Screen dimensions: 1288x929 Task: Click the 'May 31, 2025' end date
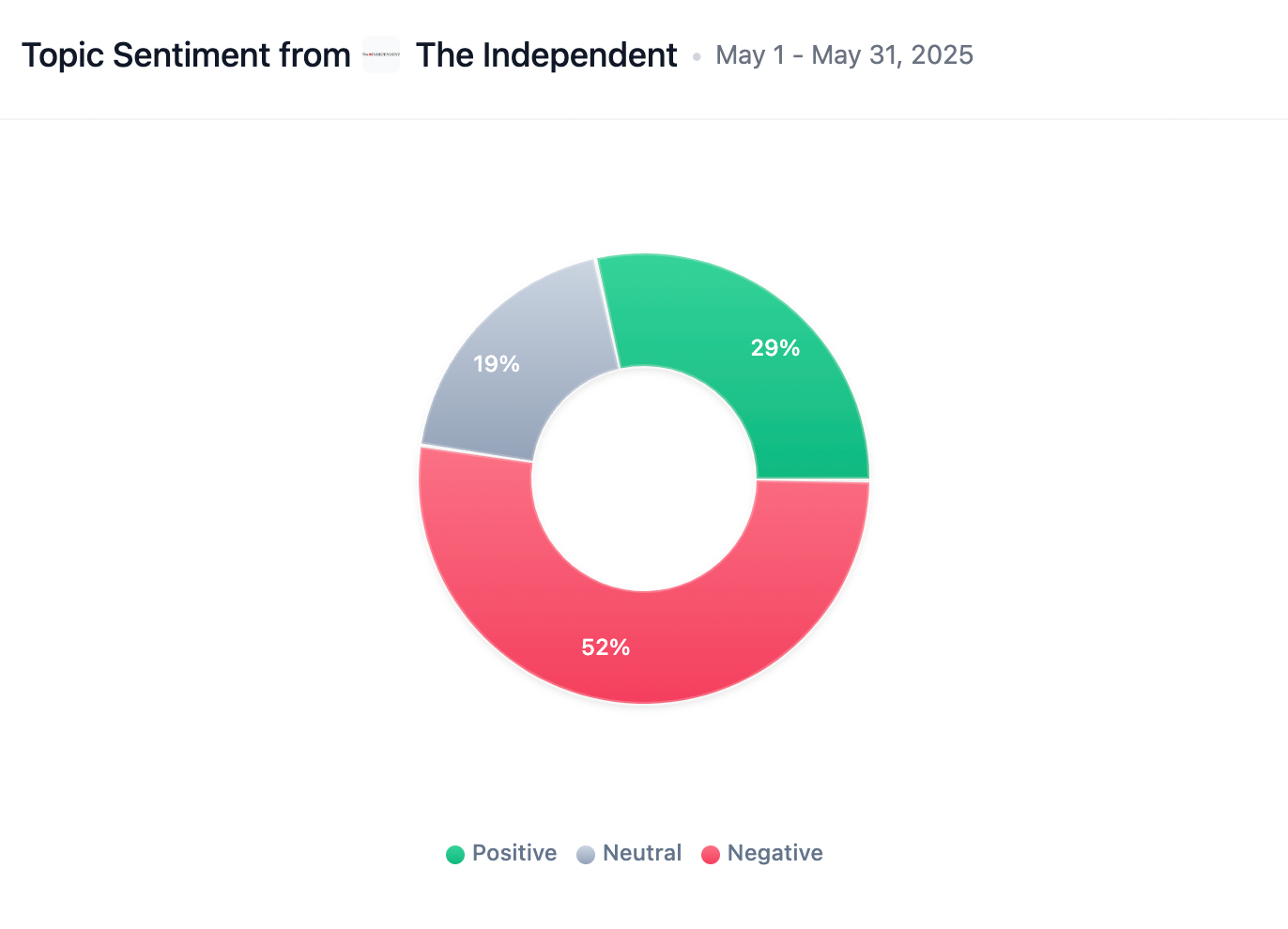click(892, 55)
